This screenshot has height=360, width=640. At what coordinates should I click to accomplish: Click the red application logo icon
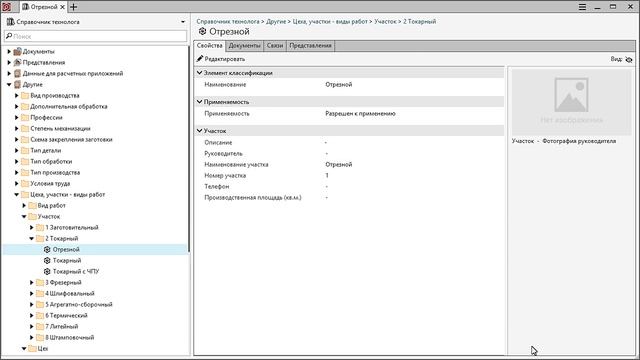(x=6, y=7)
